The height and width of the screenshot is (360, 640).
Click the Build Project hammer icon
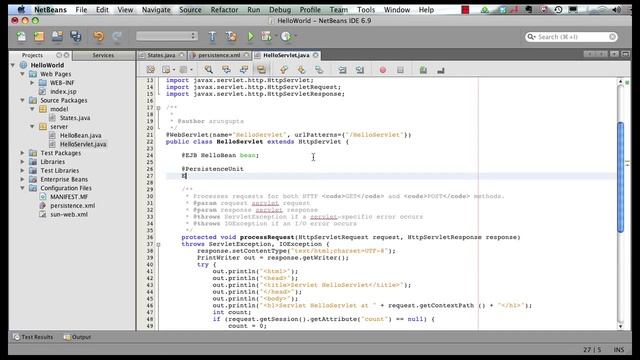[212, 37]
